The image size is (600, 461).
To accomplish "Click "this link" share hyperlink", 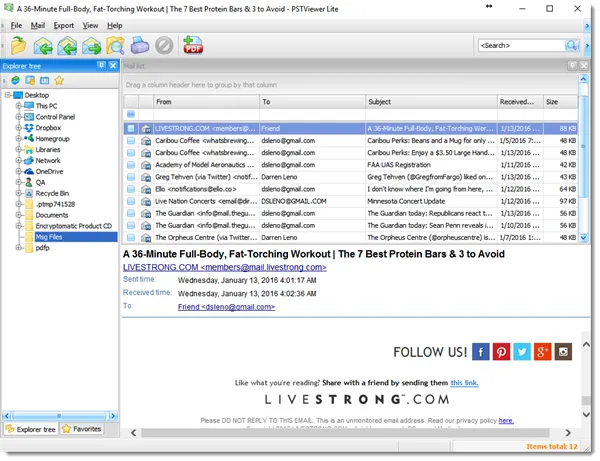I will click(x=464, y=383).
